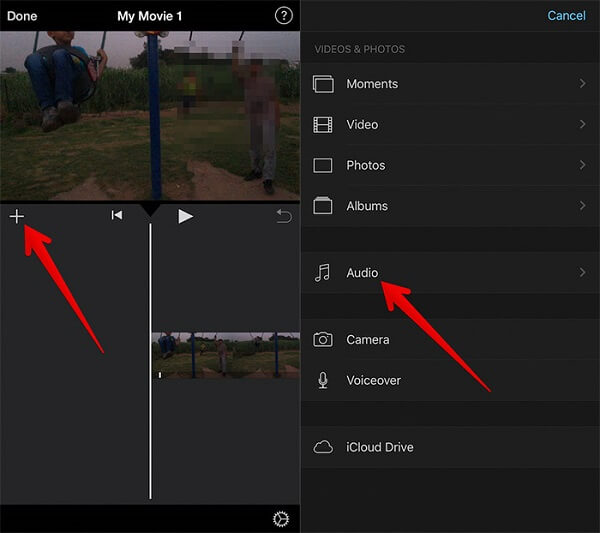This screenshot has height=533, width=600.
Task: Expand the Albums chevron
Action: 582,206
